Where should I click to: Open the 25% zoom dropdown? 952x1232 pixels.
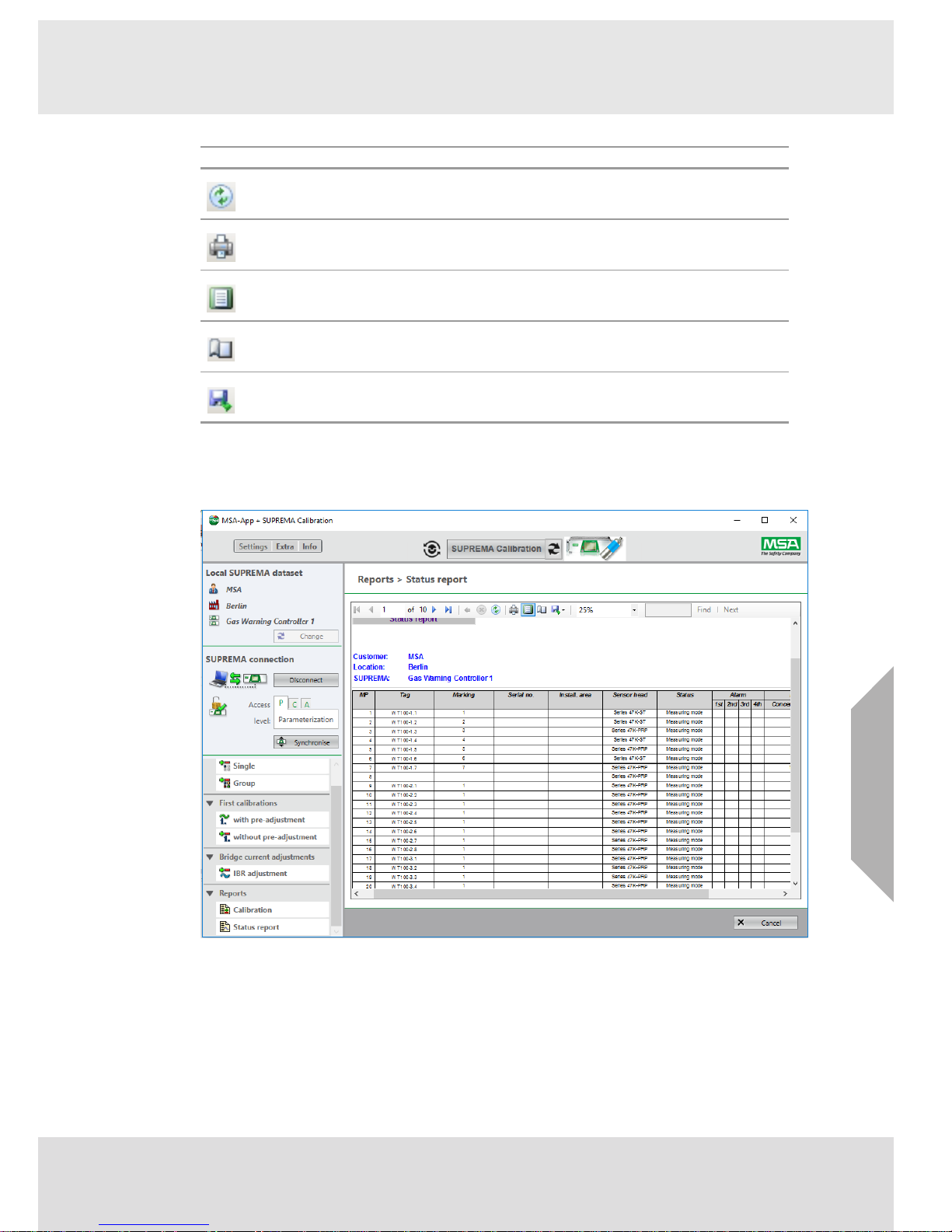click(x=634, y=610)
